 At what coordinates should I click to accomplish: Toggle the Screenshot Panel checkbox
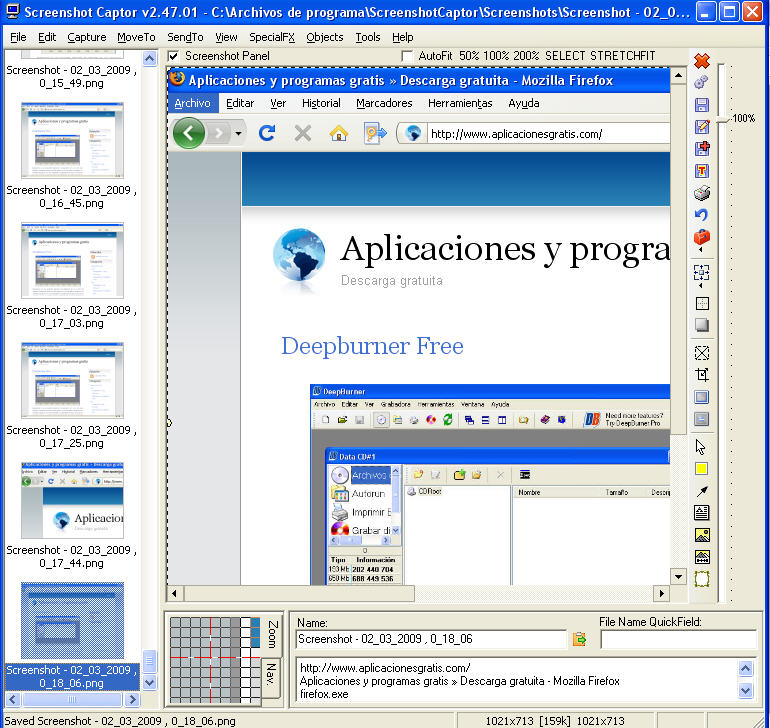tap(173, 56)
